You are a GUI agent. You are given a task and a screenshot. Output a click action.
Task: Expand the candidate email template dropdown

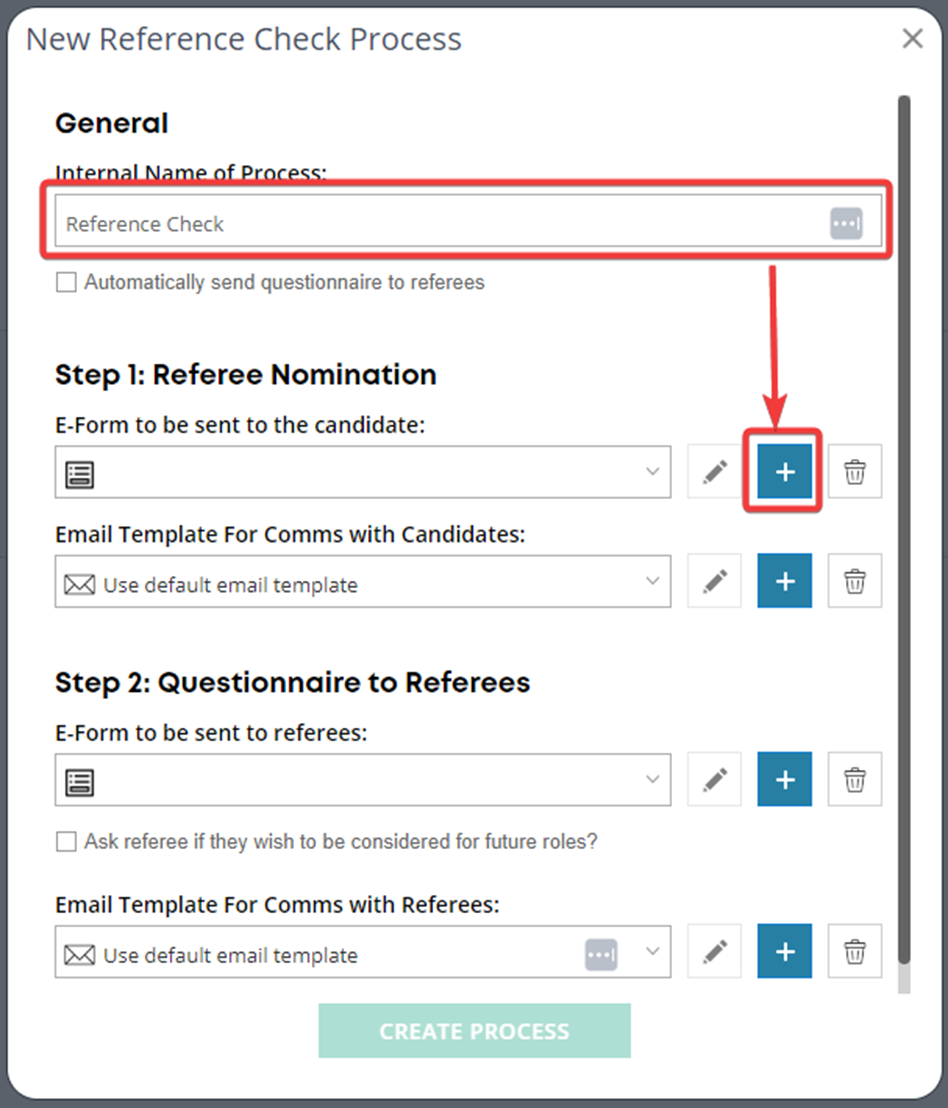654,581
